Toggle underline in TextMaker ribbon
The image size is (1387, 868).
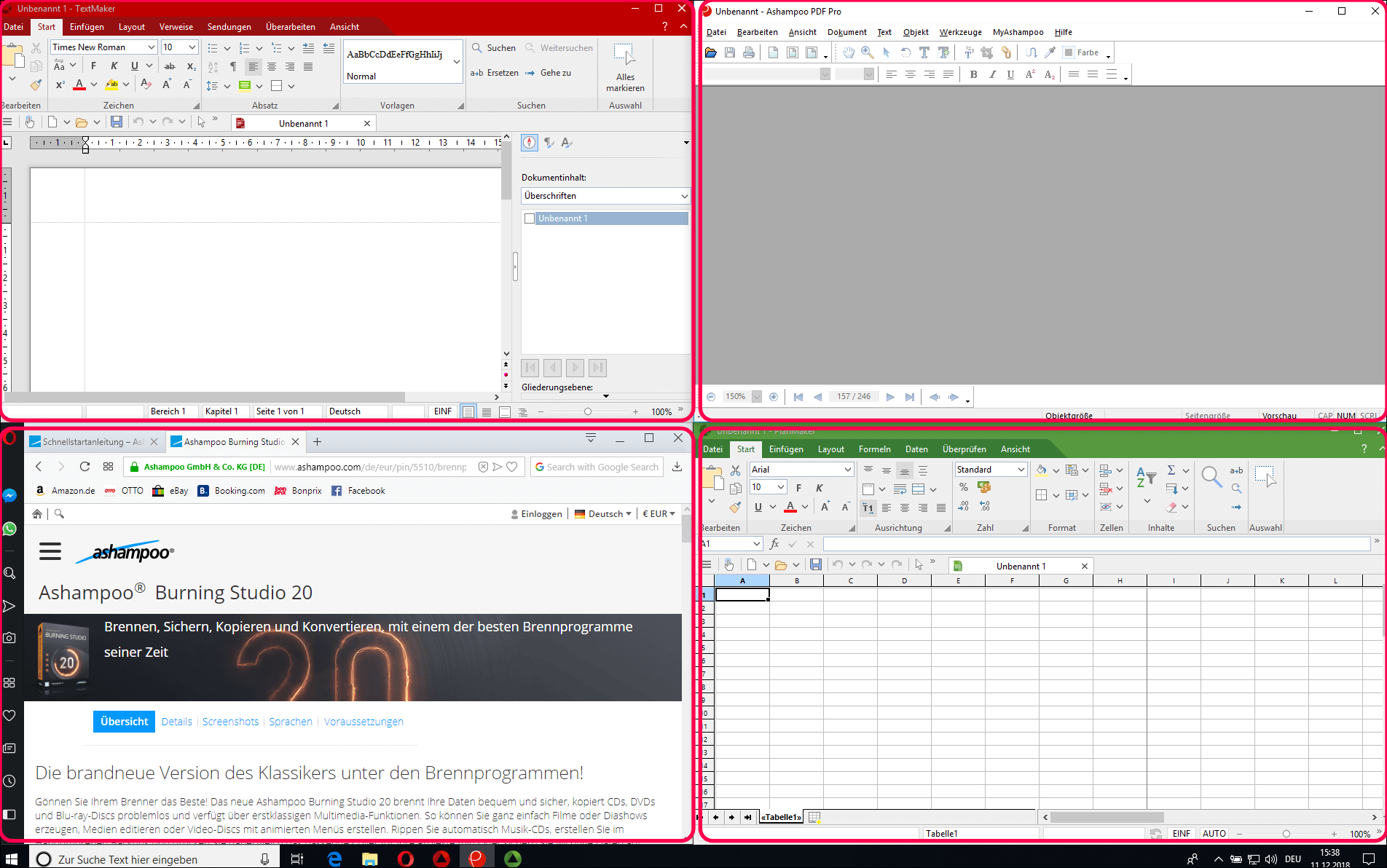[134, 66]
